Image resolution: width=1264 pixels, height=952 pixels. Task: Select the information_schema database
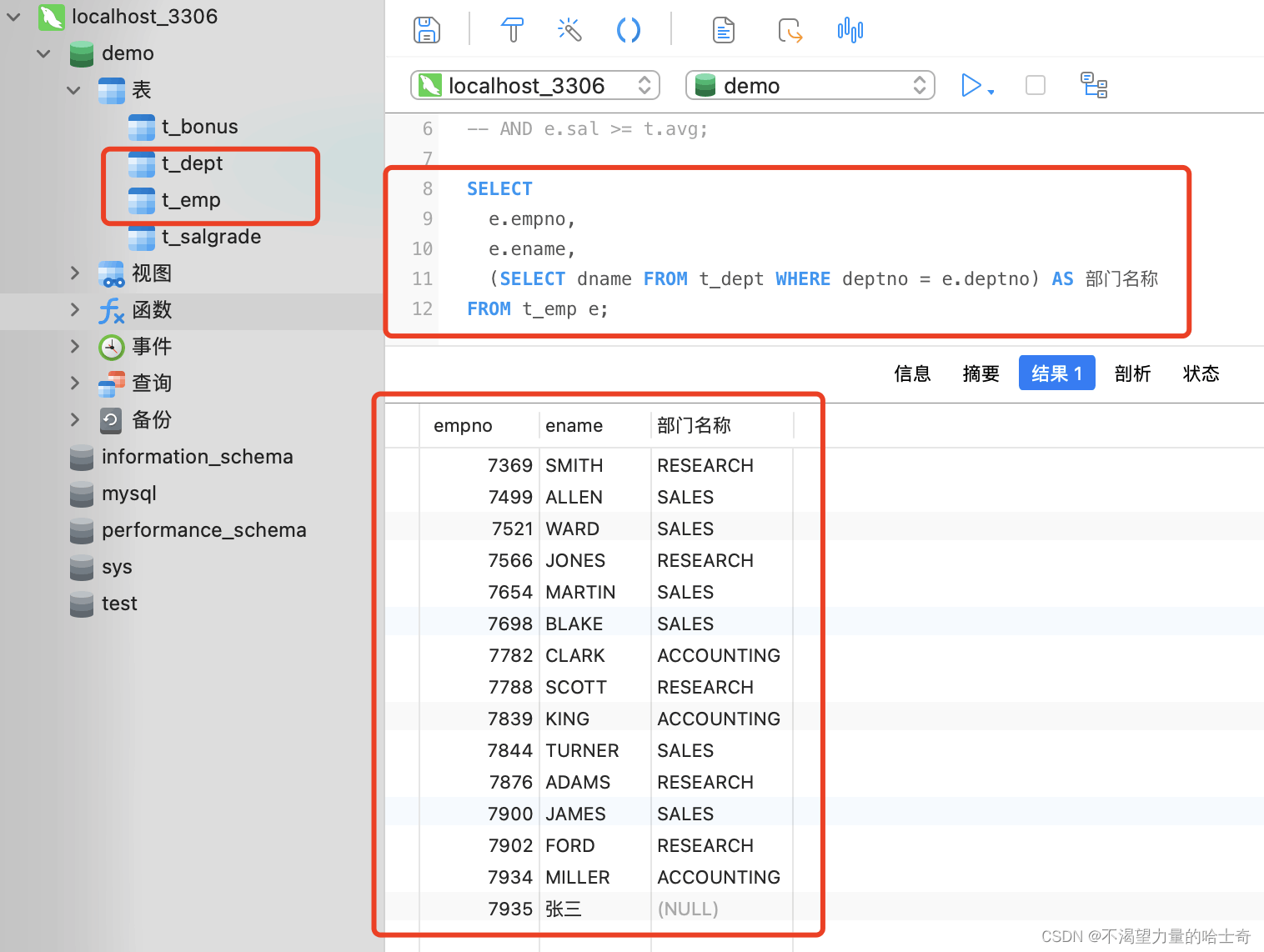click(x=197, y=457)
